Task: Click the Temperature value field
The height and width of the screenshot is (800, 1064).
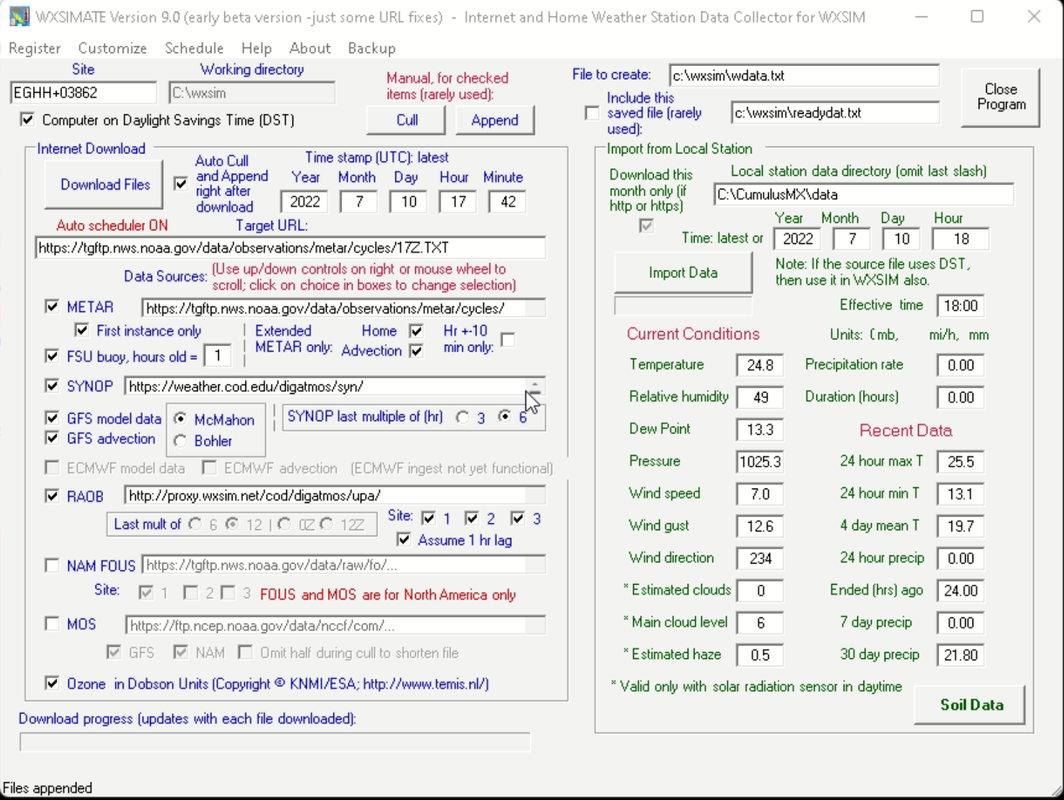Action: coord(760,365)
